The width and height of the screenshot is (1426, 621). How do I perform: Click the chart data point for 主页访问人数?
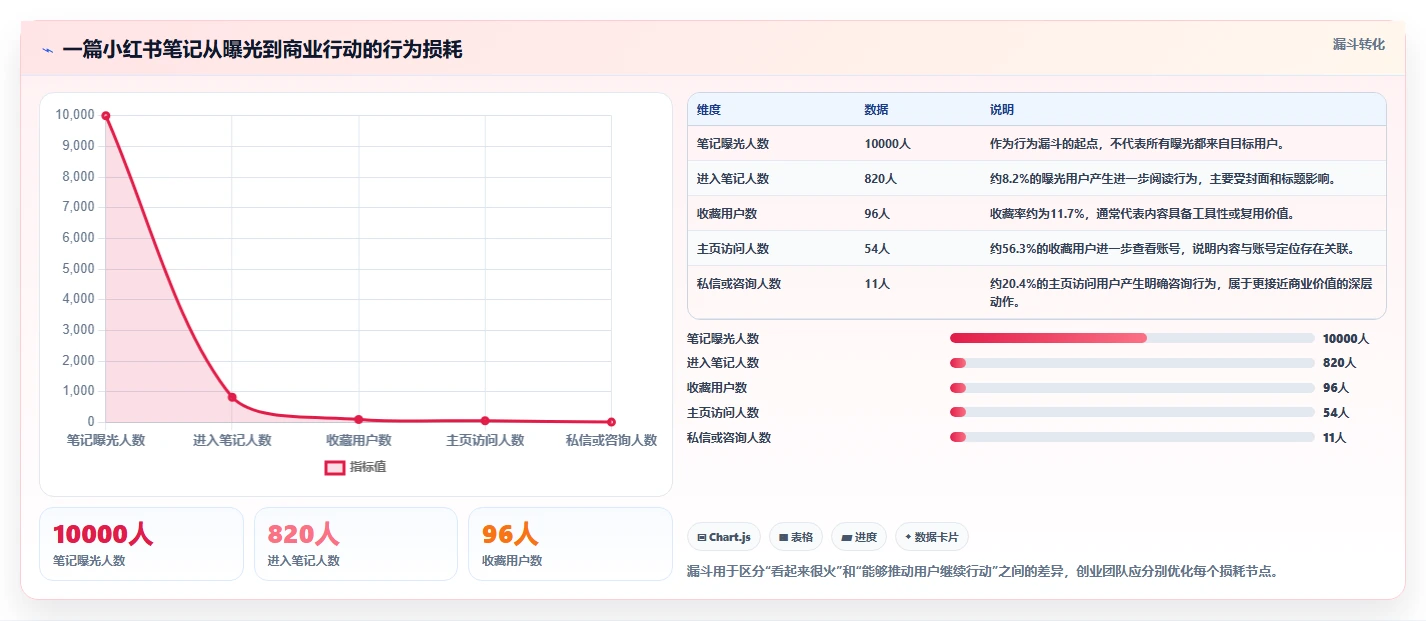[485, 420]
